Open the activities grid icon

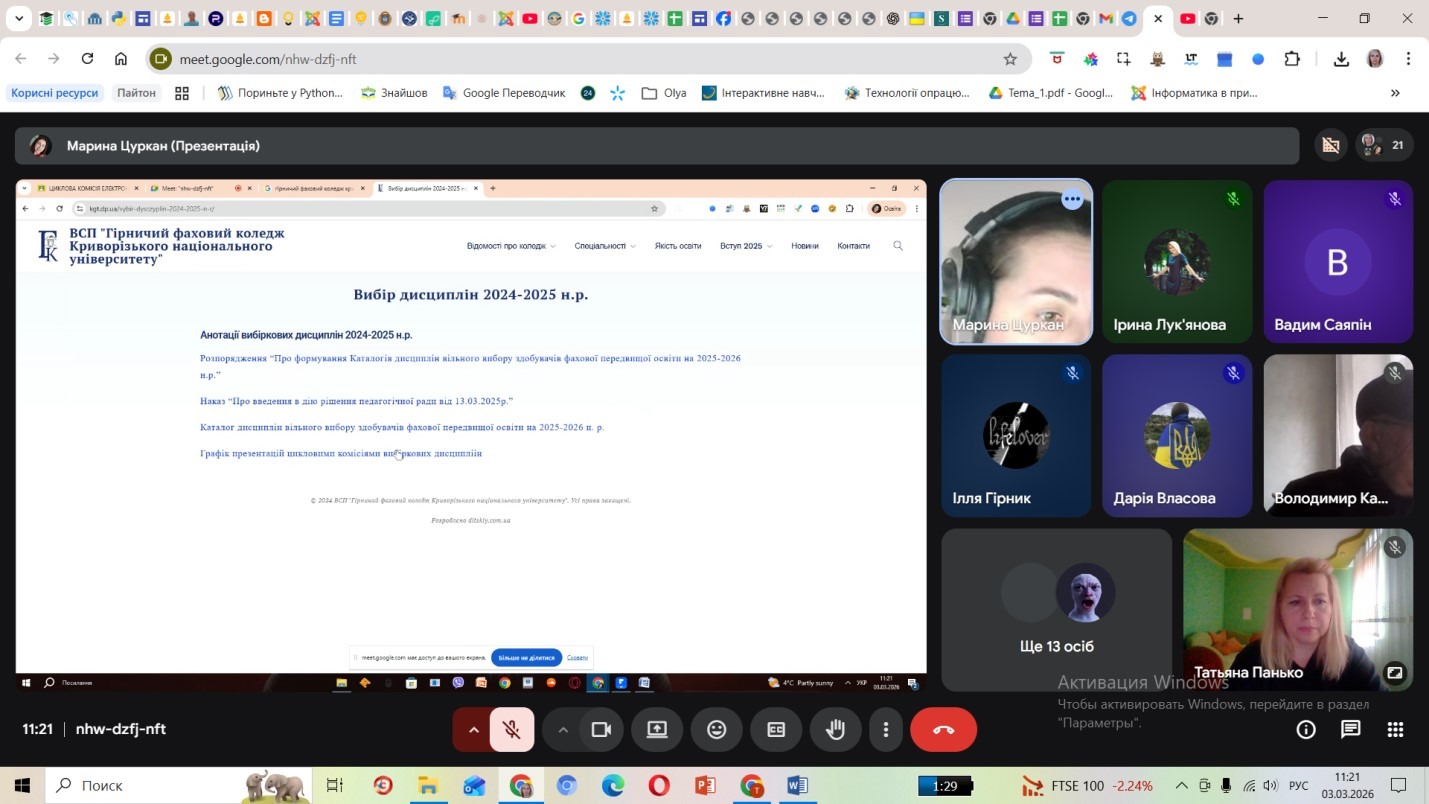tap(1395, 730)
